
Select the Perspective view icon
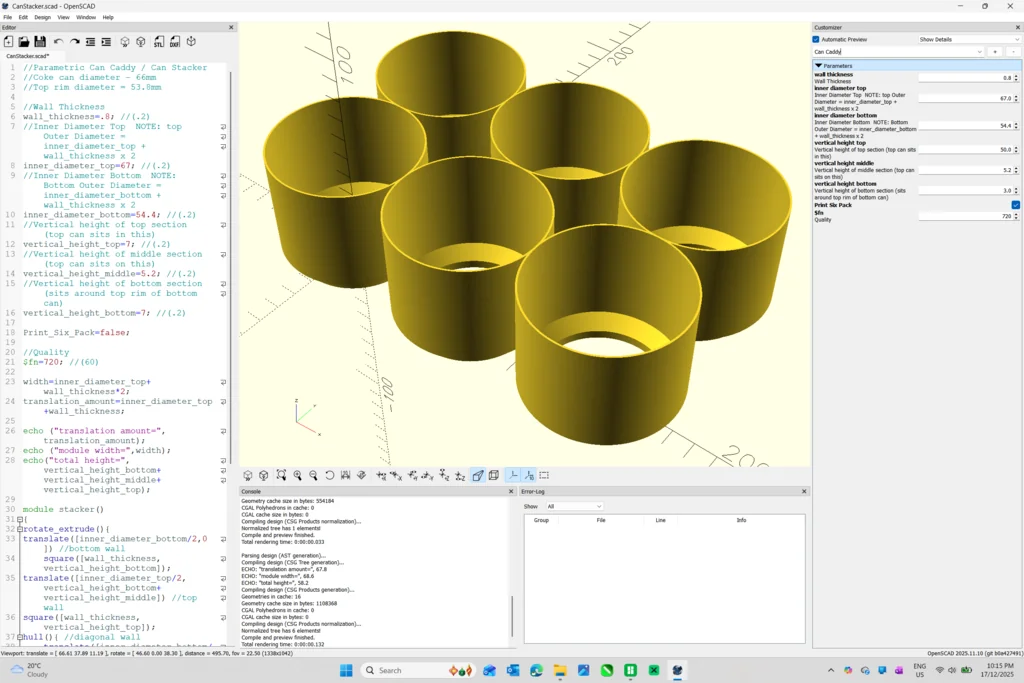(x=478, y=476)
